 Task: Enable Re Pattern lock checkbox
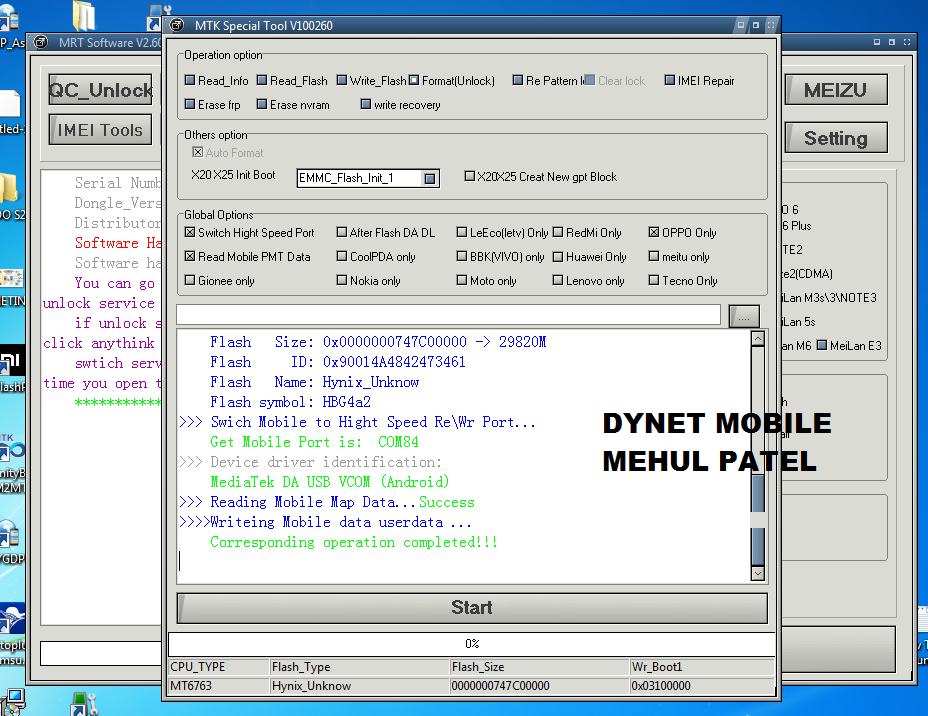[x=518, y=80]
